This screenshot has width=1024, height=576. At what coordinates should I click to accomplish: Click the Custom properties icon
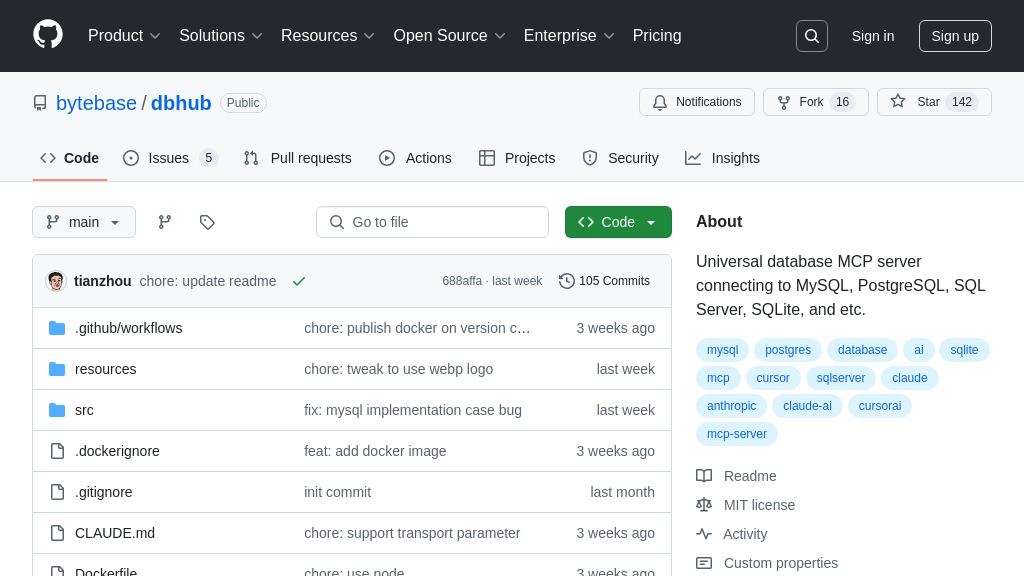point(704,563)
